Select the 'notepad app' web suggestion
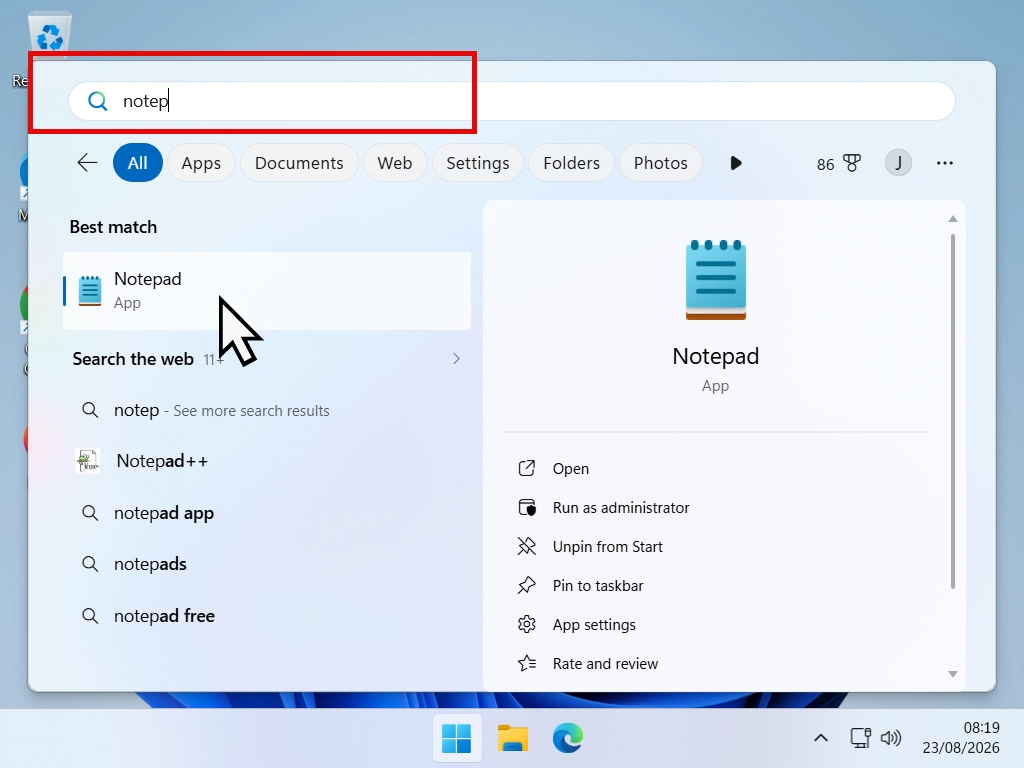Screen dimensions: 1024x768 [x=267, y=513]
